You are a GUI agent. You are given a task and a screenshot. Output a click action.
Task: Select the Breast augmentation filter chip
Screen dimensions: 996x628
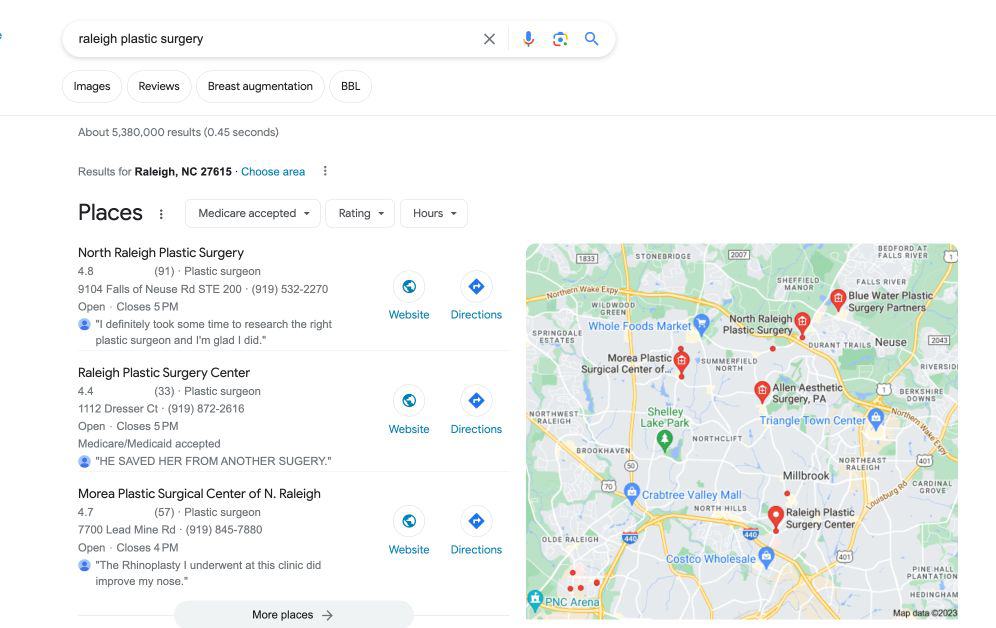[260, 86]
